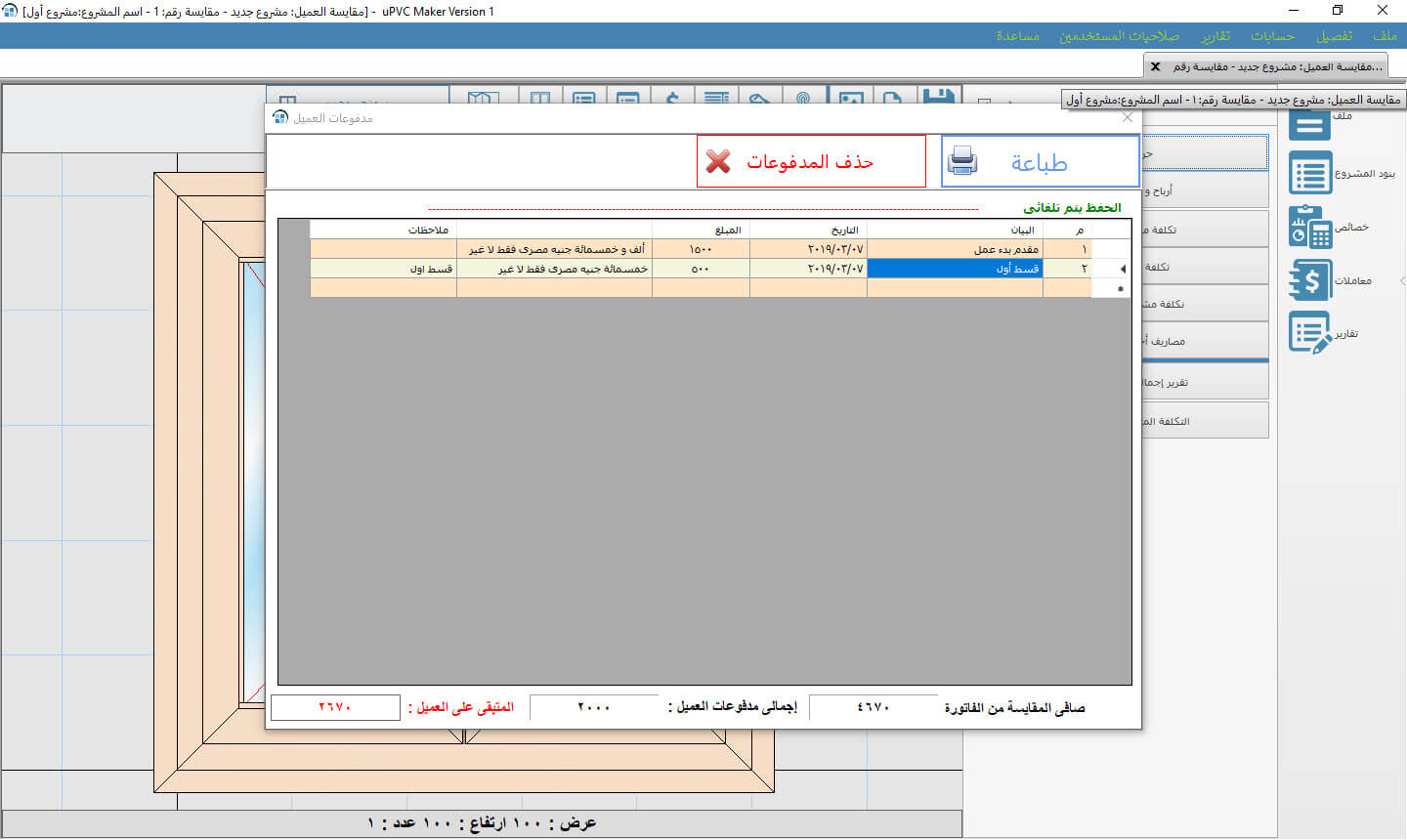Open the Transactions (معاملات) dollar icon
The image size is (1407, 840).
[x=1309, y=280]
